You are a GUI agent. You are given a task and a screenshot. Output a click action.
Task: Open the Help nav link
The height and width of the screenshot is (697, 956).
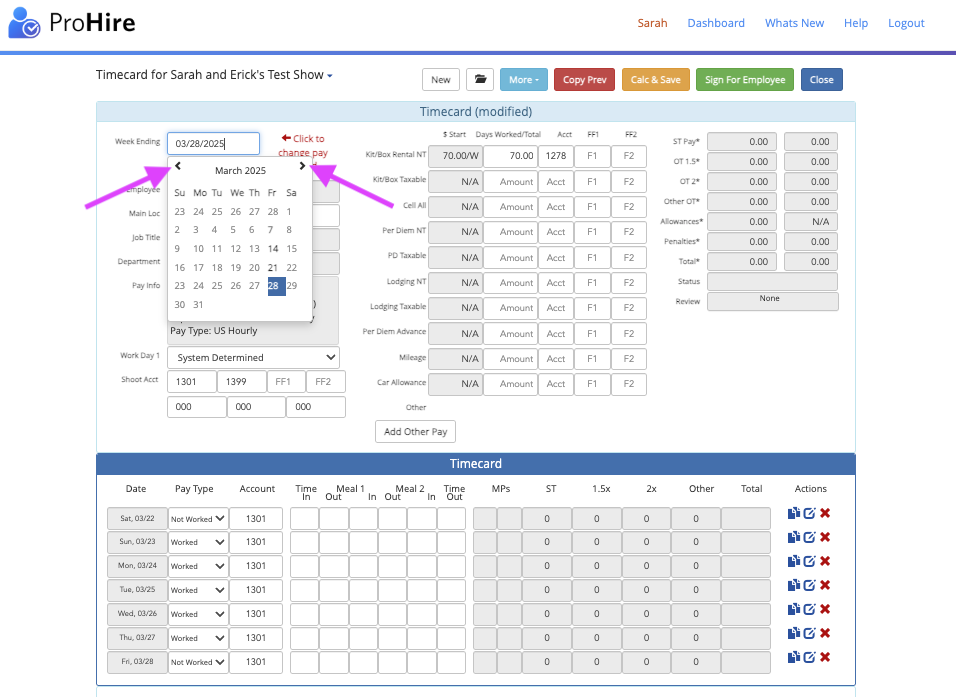855,23
